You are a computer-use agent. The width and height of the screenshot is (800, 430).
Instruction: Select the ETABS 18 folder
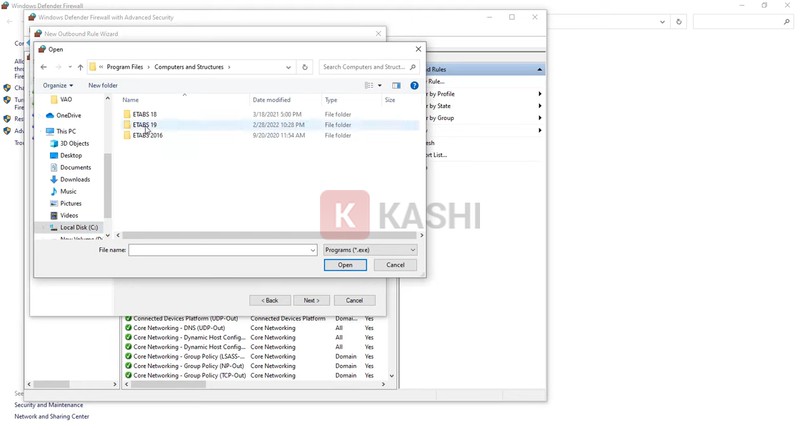[x=144, y=114]
